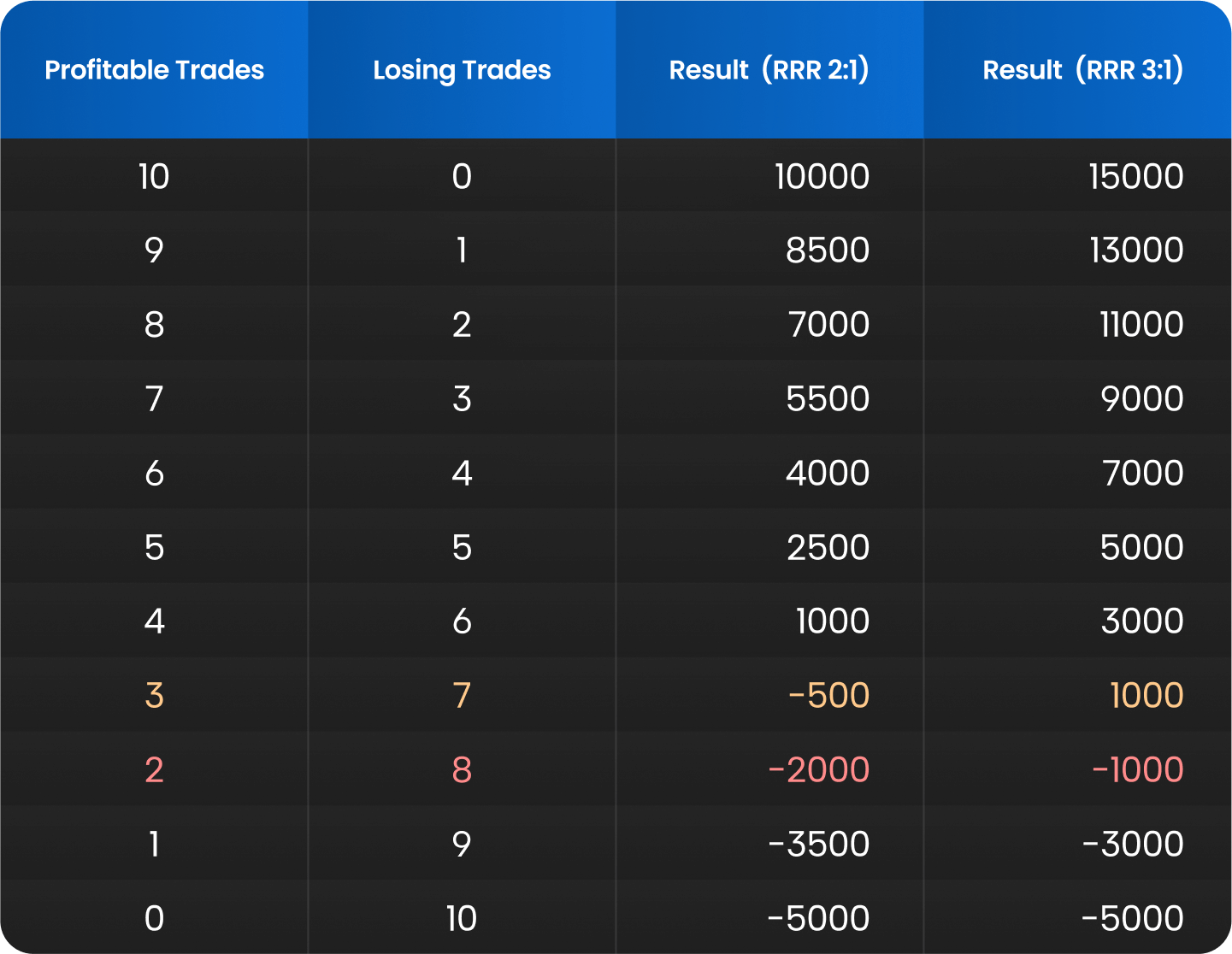Select the red -2000 result value
Viewport: 1232px width, 954px height.
pyautogui.click(x=818, y=770)
